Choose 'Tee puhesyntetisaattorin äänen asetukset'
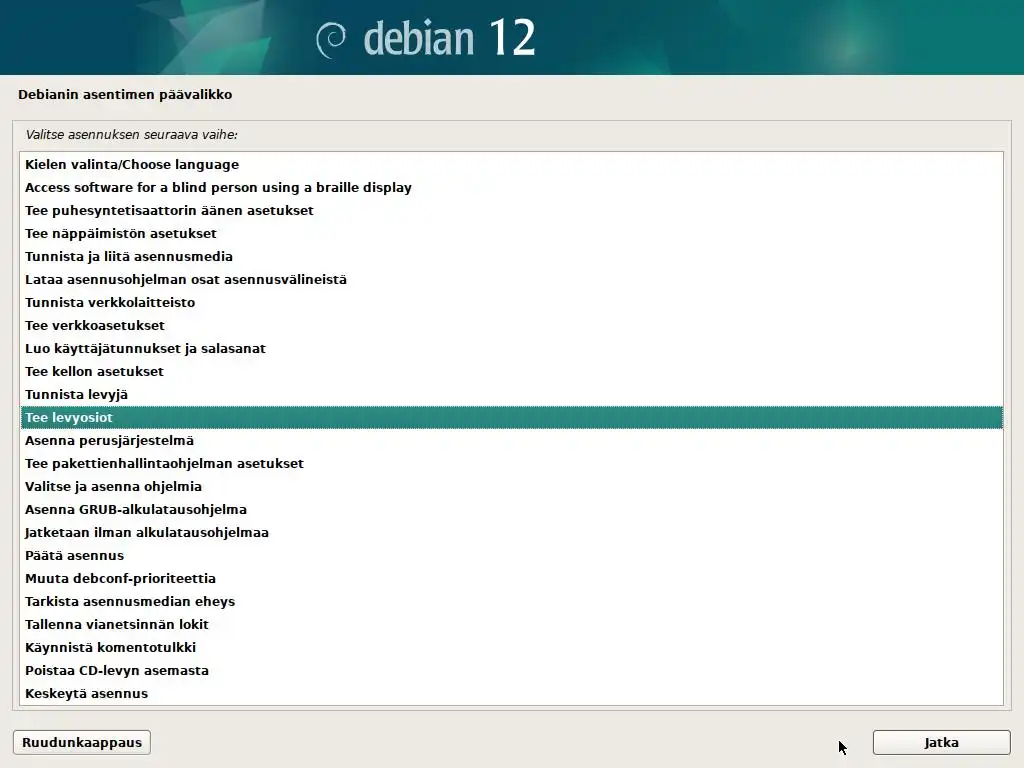 512,210
